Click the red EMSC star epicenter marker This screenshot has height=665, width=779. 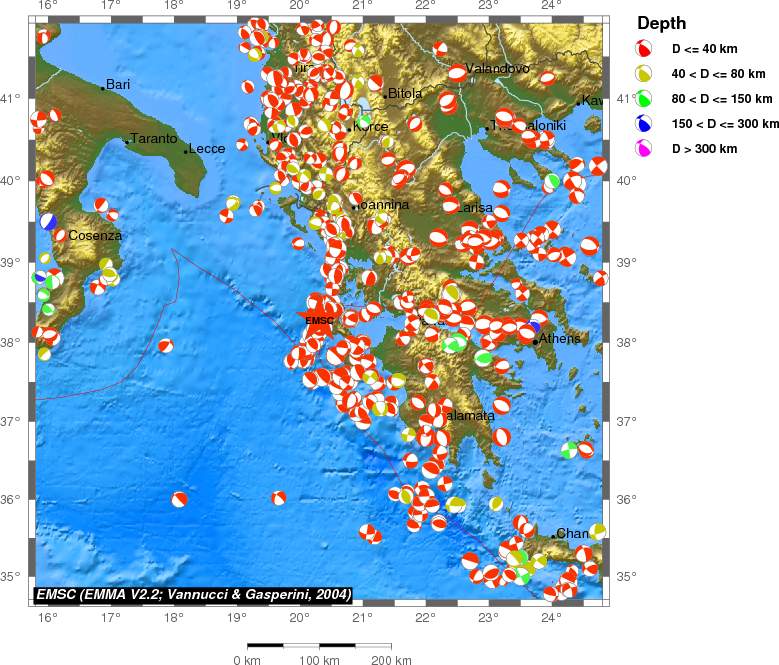319,318
